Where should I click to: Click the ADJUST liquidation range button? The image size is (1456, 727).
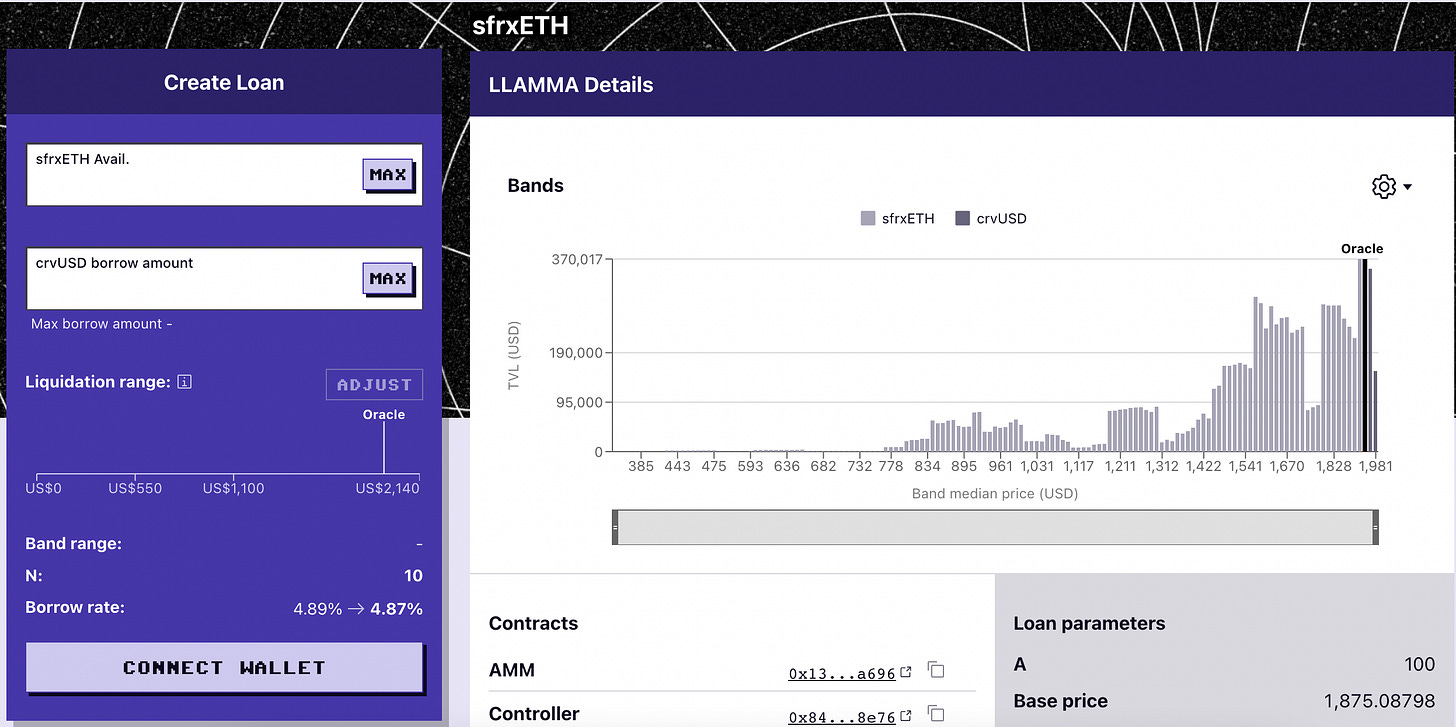[x=375, y=385]
